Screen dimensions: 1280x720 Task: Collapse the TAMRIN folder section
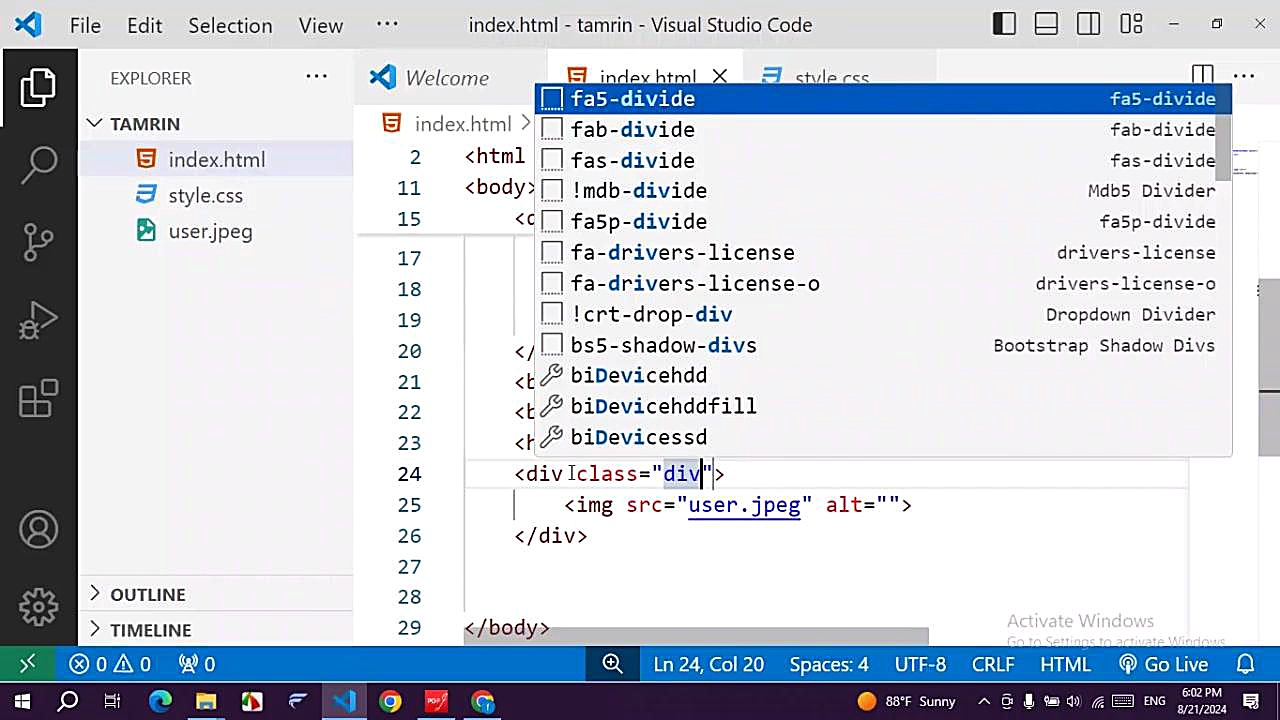click(x=215, y=124)
